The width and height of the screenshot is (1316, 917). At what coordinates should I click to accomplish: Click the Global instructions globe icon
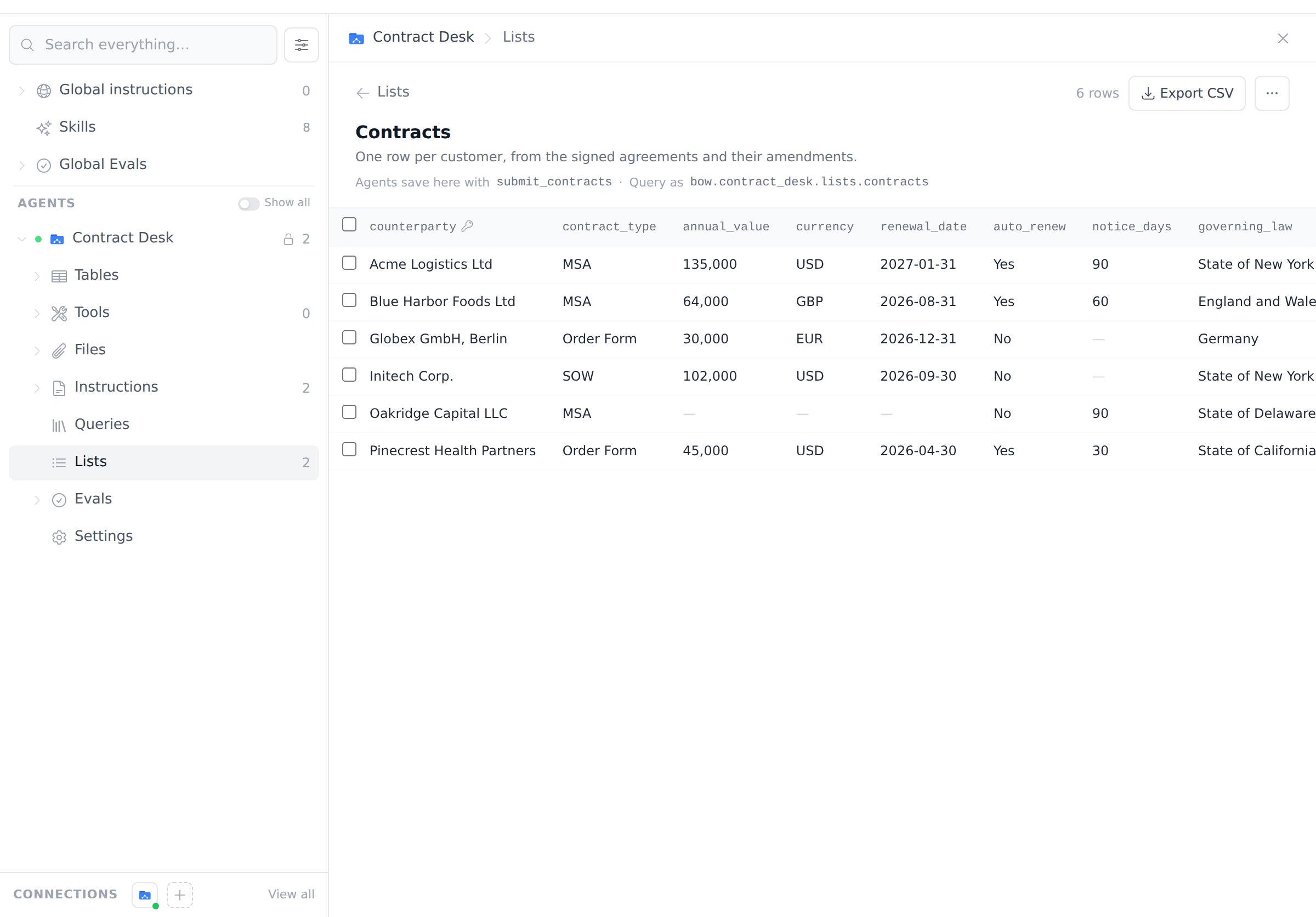43,90
